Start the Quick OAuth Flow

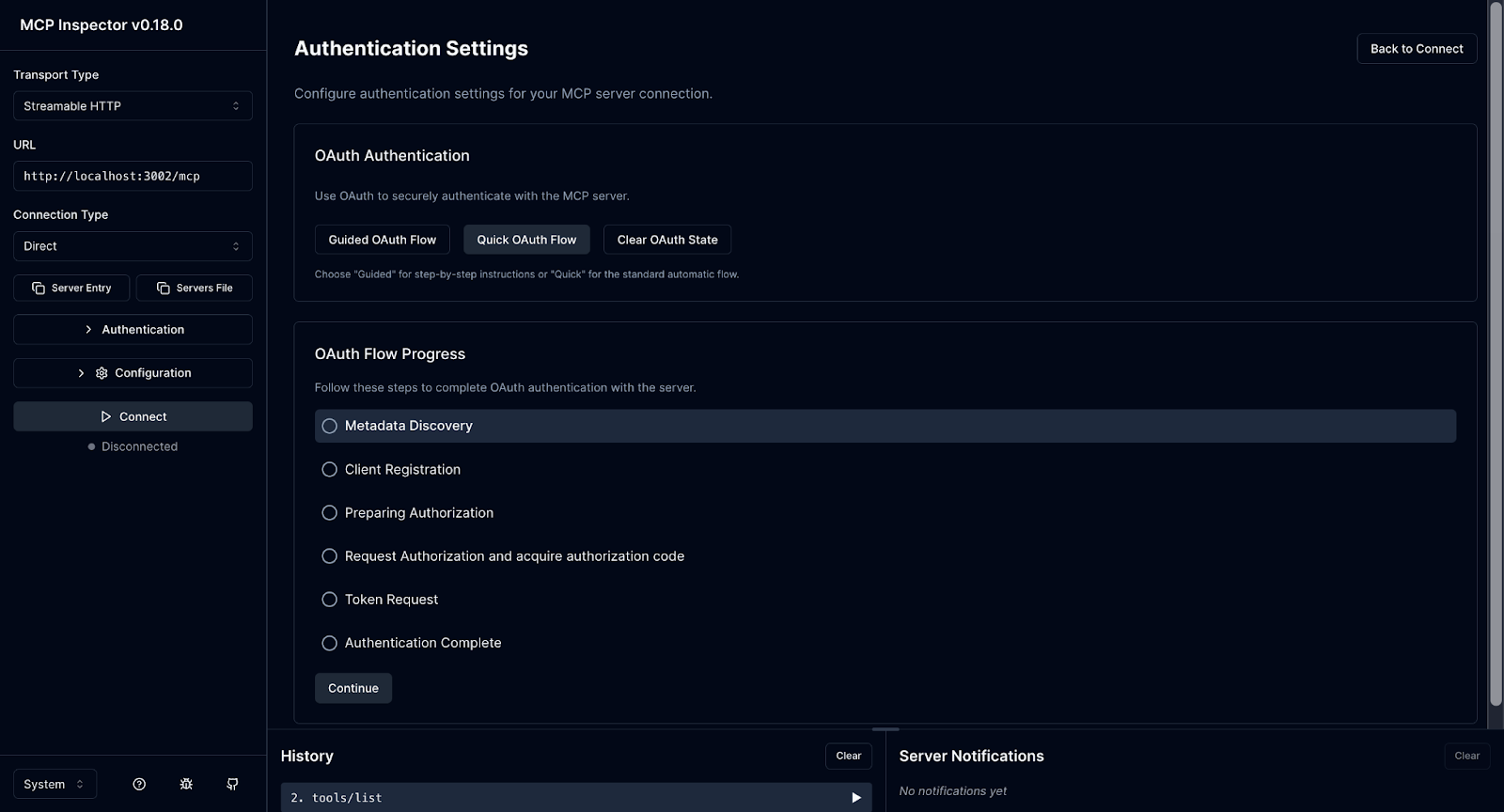[x=526, y=240]
